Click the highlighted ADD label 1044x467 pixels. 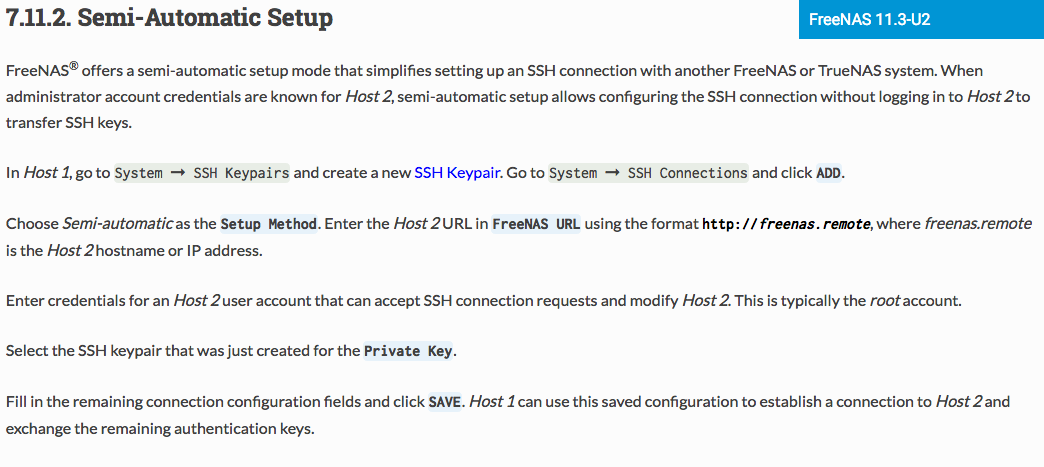pyautogui.click(x=829, y=173)
